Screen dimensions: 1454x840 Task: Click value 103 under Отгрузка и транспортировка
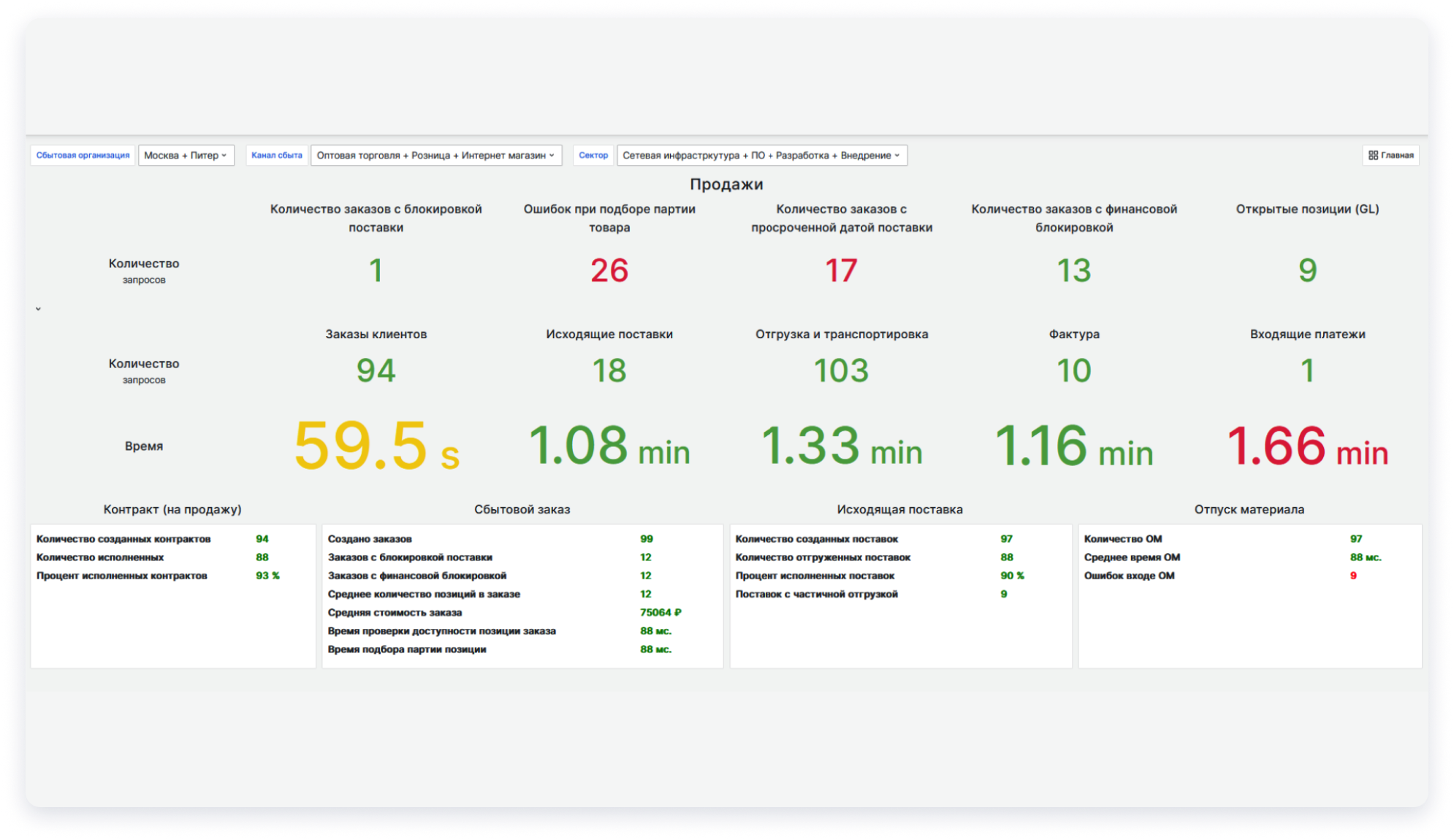[841, 370]
